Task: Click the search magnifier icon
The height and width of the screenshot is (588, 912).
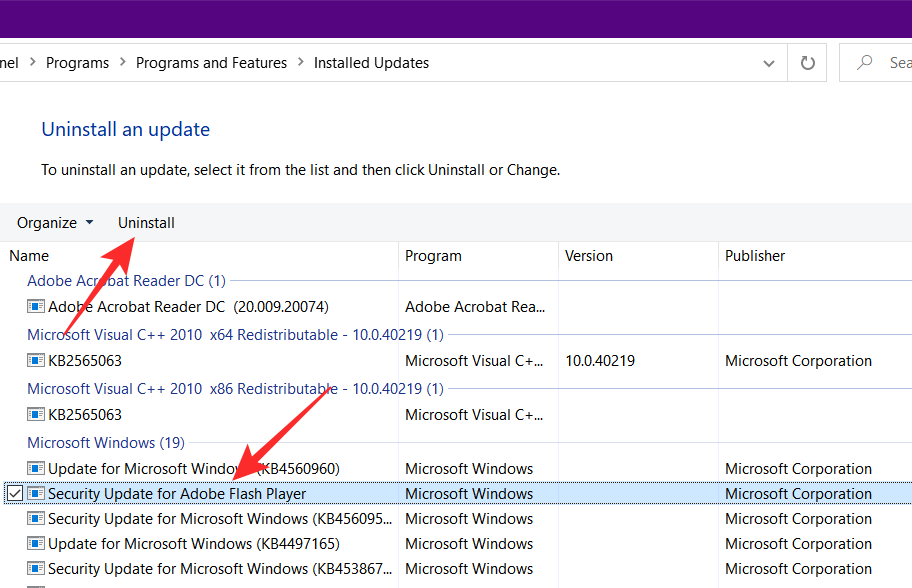Action: click(865, 63)
